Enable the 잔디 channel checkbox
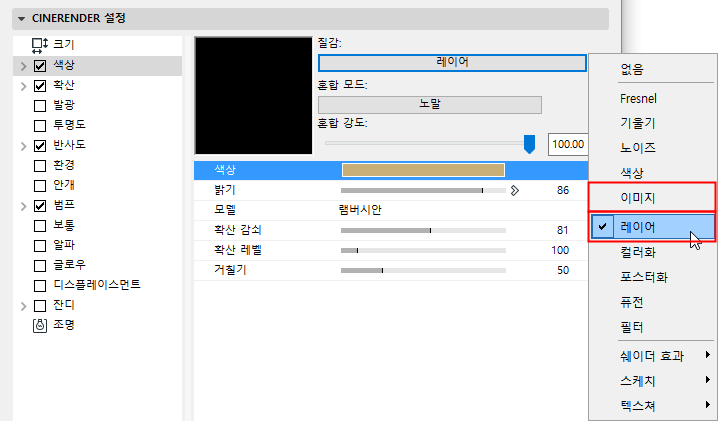Image resolution: width=718 pixels, height=421 pixels. tap(40, 306)
